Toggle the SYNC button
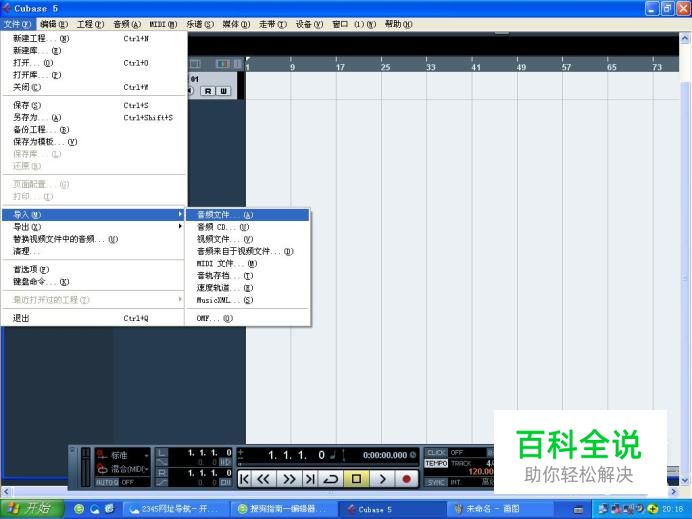This screenshot has width=692, height=519. [x=436, y=483]
